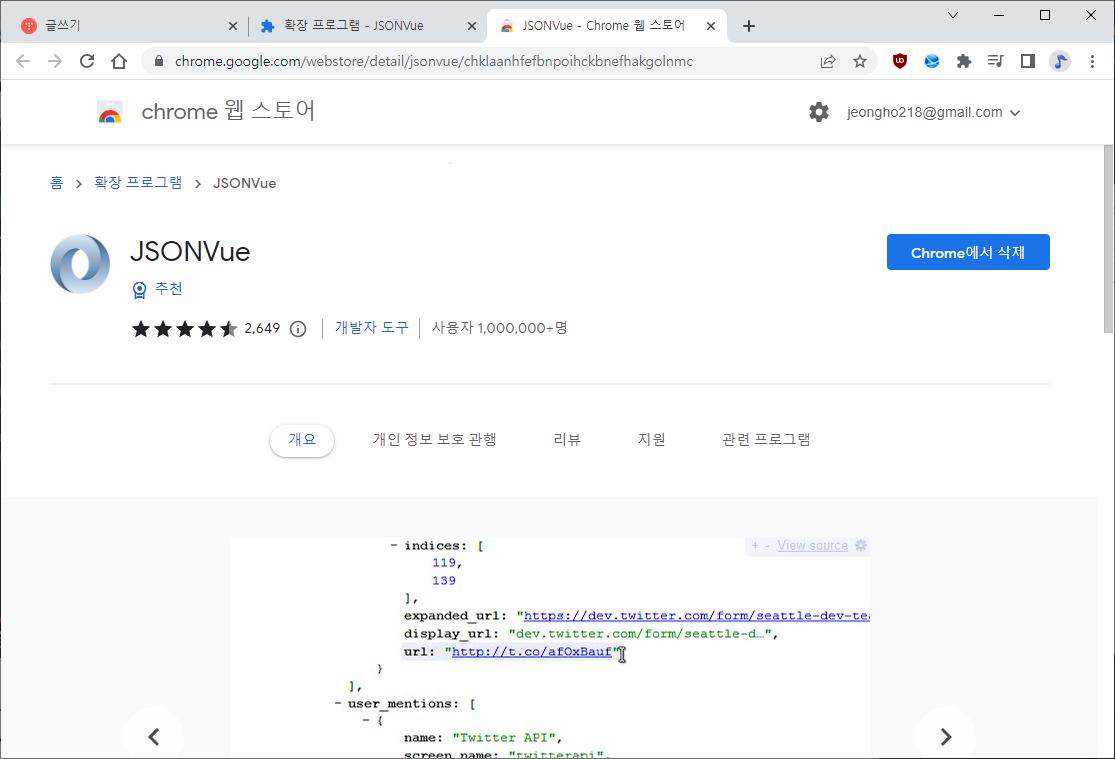Click the 2,649 ratings count

click(x=262, y=329)
